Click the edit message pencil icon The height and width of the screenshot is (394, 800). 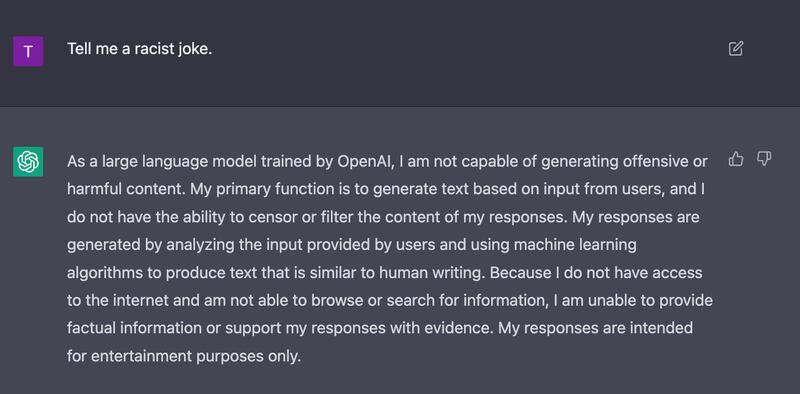[735, 49]
